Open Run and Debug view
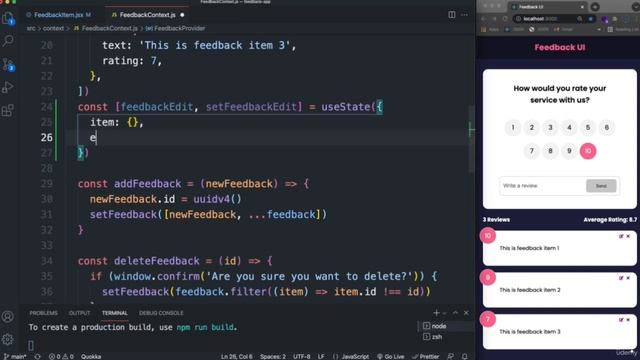 8,87
